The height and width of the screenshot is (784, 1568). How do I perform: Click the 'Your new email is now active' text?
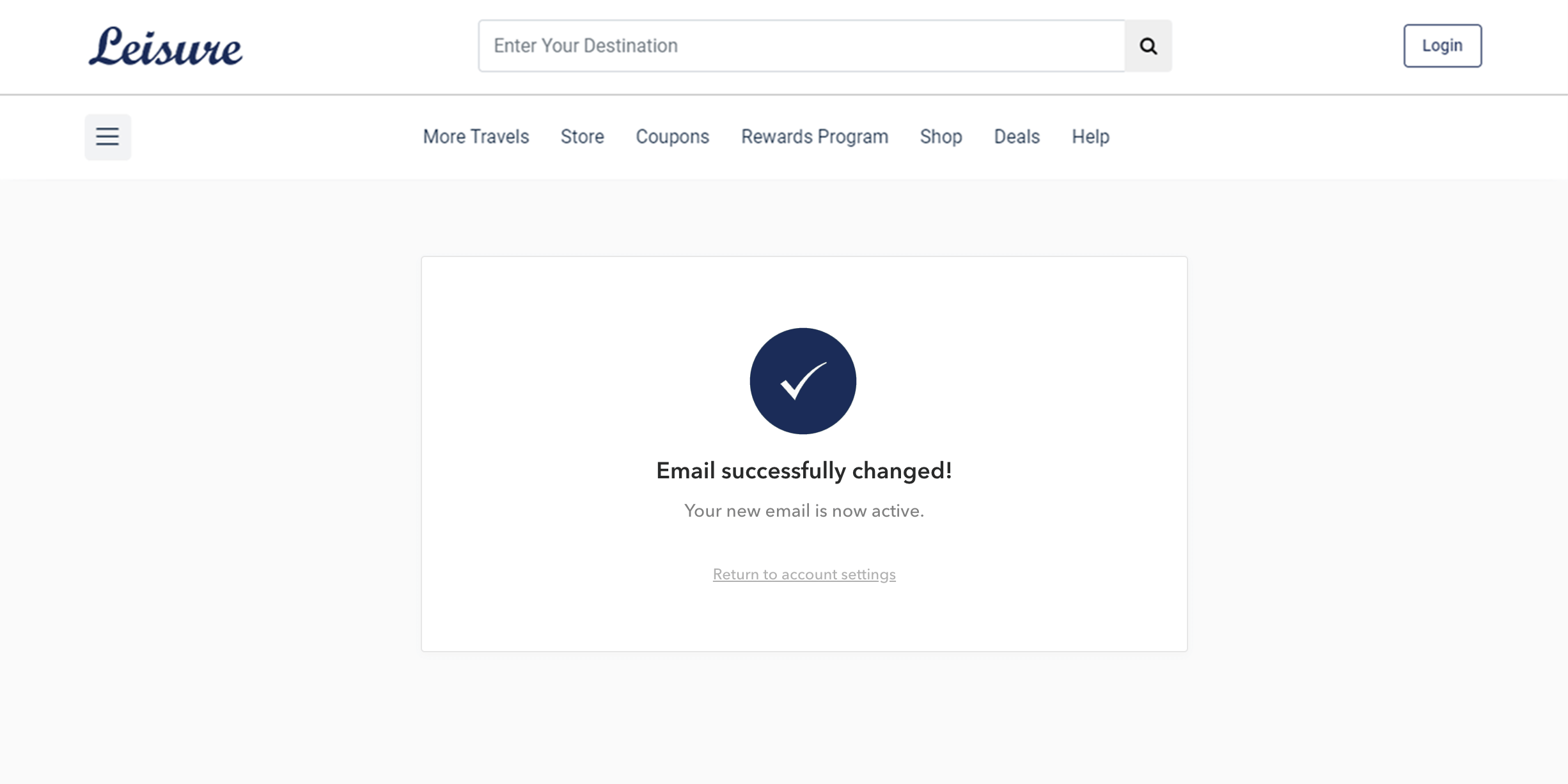[x=804, y=511]
